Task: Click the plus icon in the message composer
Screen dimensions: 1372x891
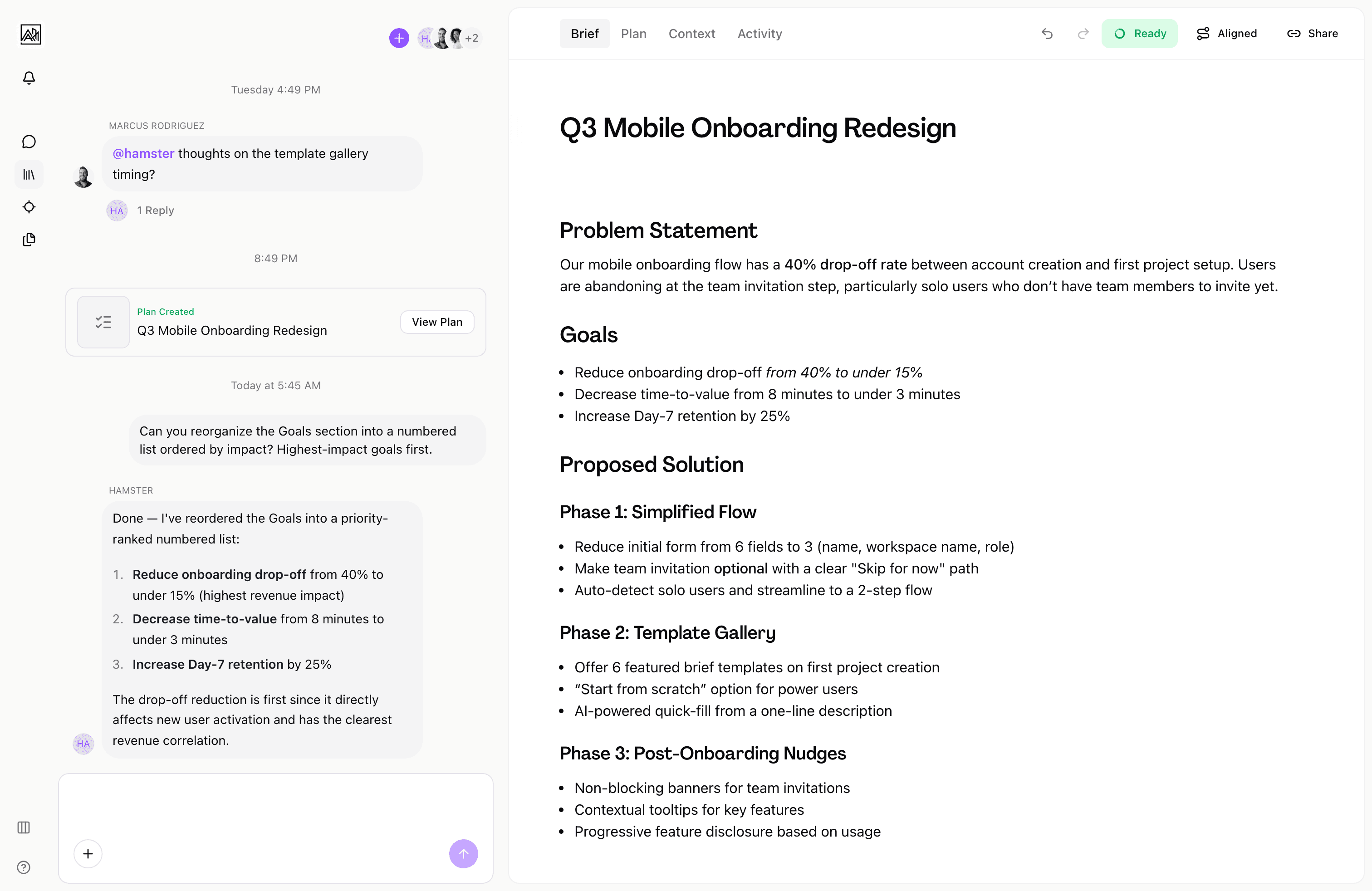Action: pos(88,853)
